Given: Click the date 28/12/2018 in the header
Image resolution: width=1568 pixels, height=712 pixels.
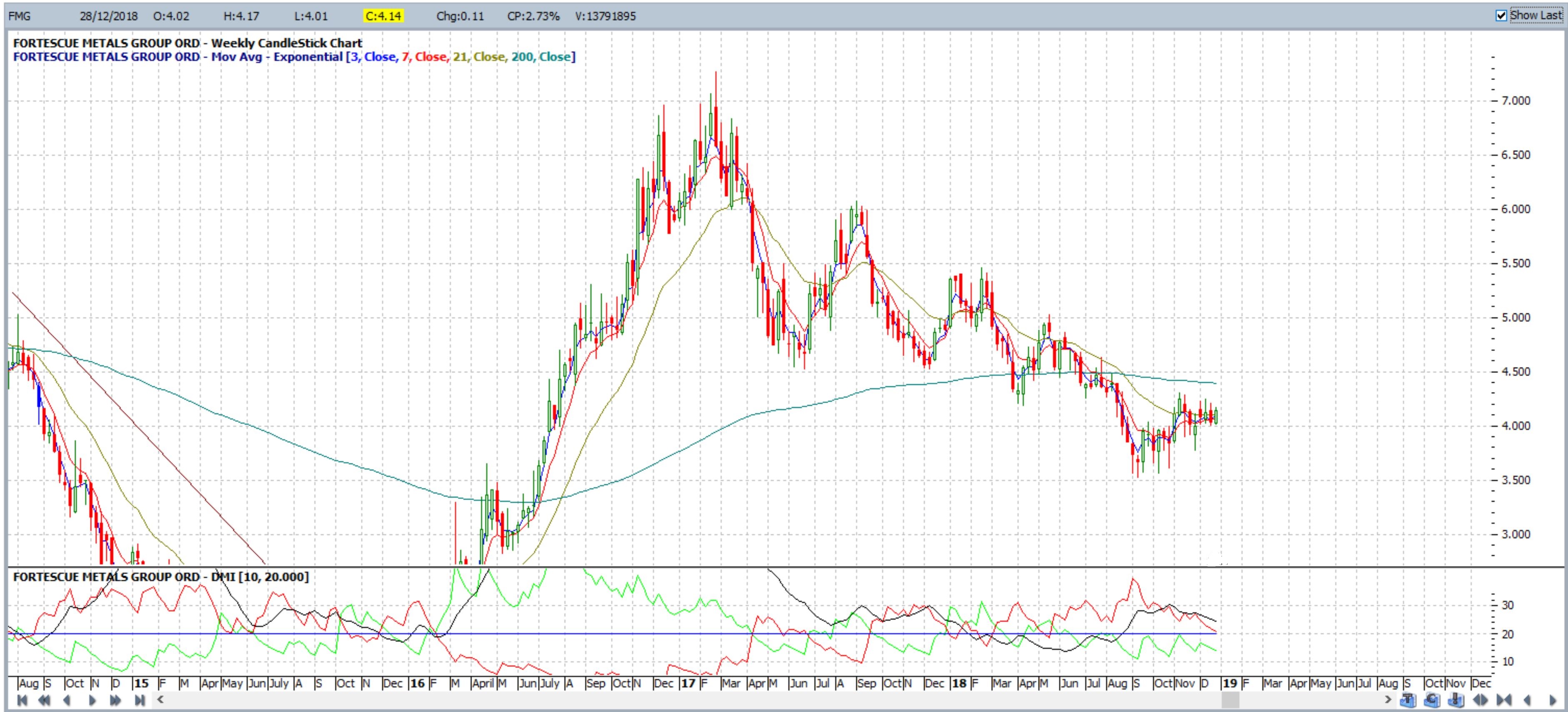Looking at the screenshot, I should [109, 16].
